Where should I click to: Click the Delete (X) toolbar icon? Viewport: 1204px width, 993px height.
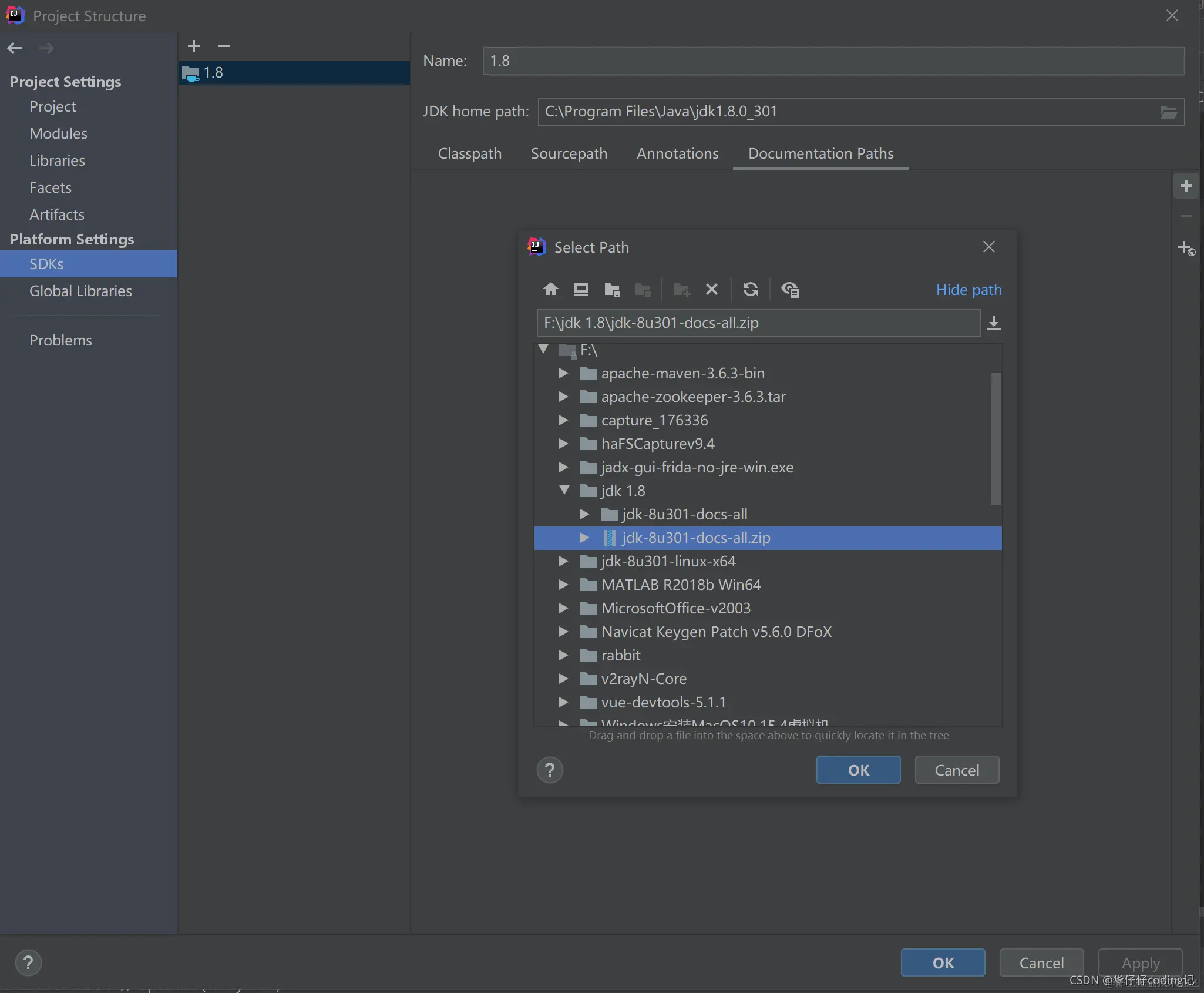(x=711, y=289)
